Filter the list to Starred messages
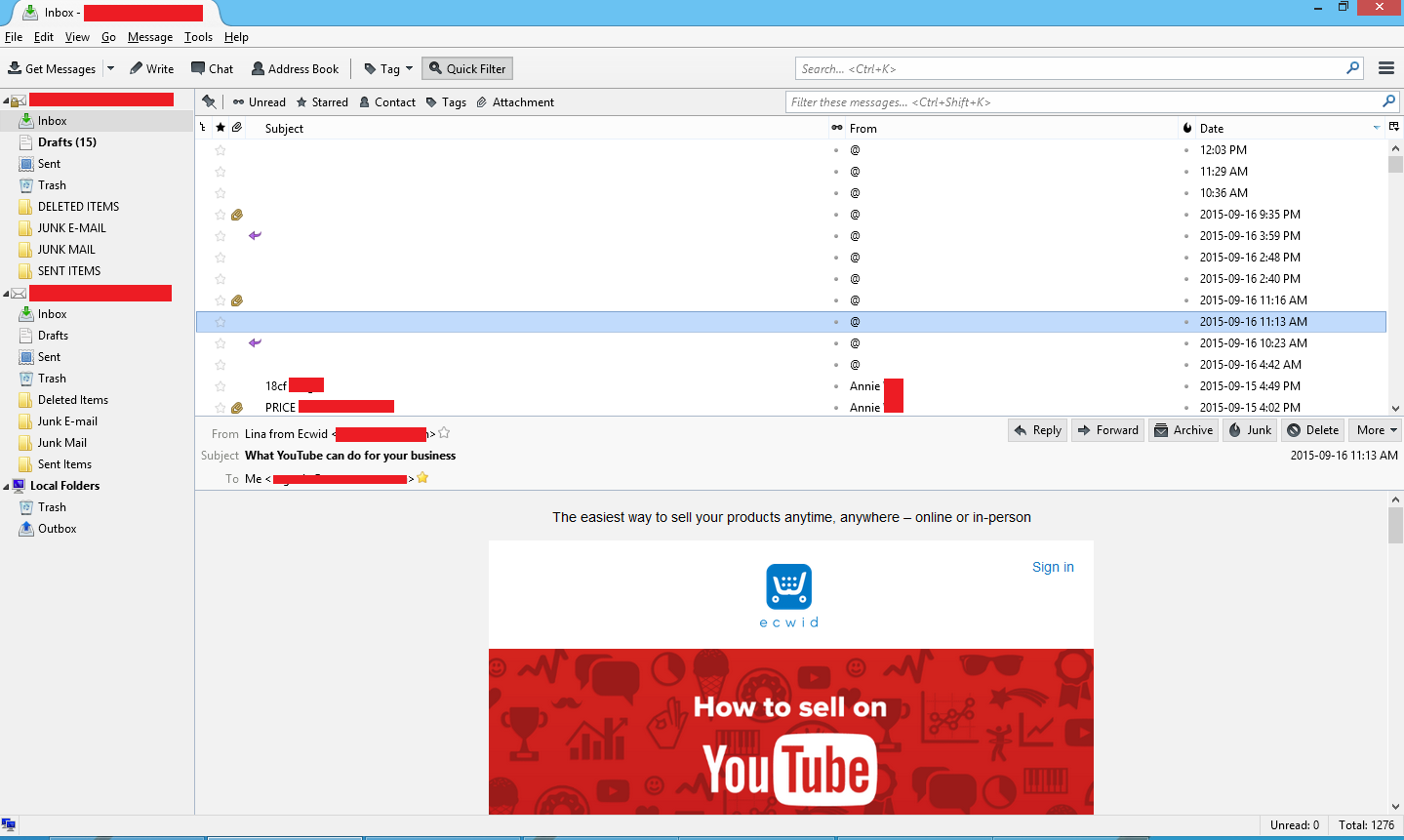The image size is (1404, 840). click(322, 101)
